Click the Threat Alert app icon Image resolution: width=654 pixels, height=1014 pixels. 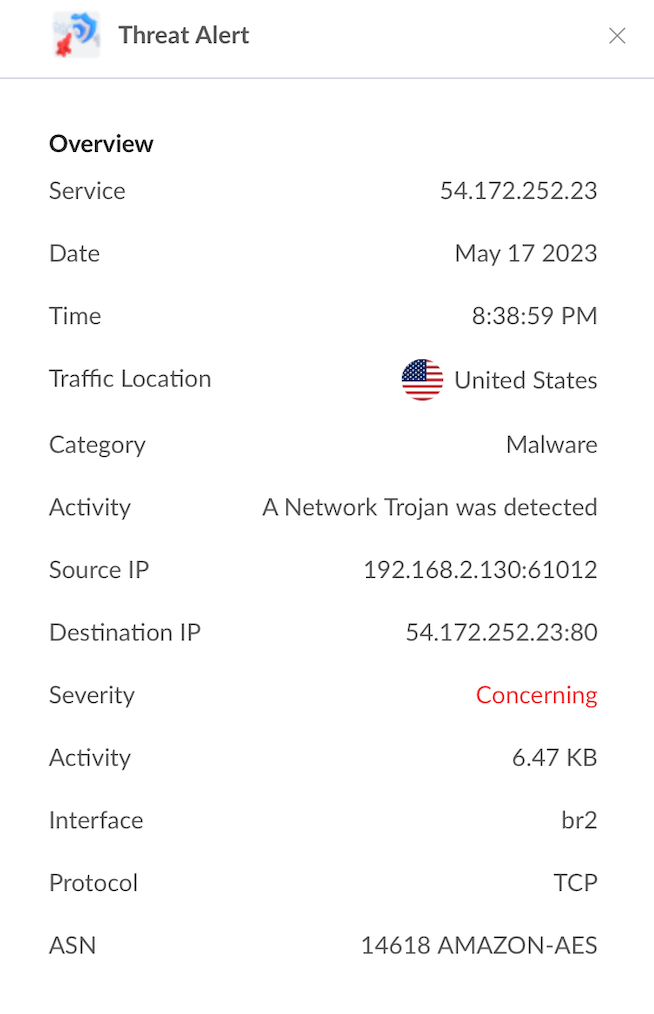tap(76, 35)
